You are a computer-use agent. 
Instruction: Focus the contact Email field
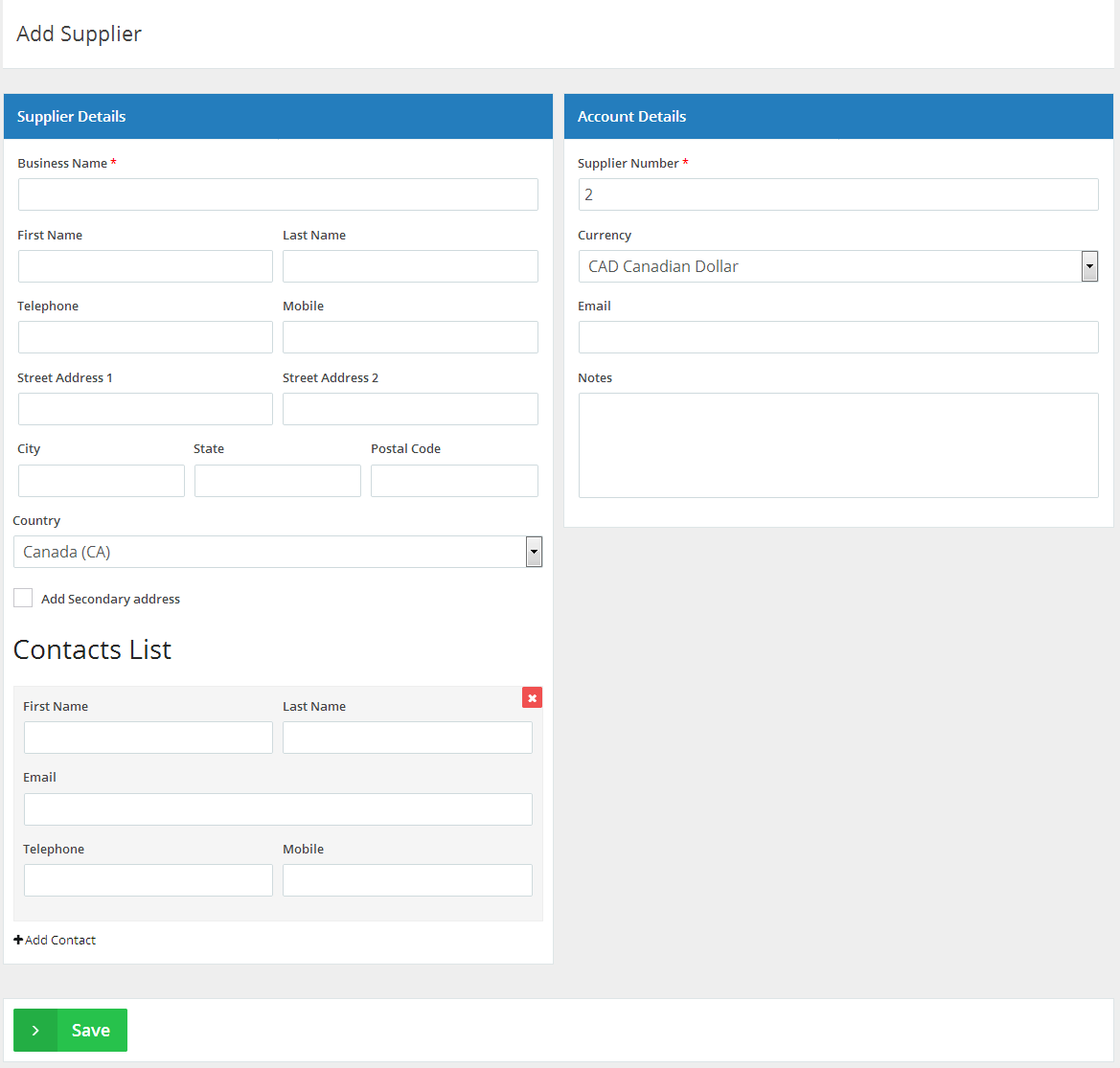tap(278, 809)
